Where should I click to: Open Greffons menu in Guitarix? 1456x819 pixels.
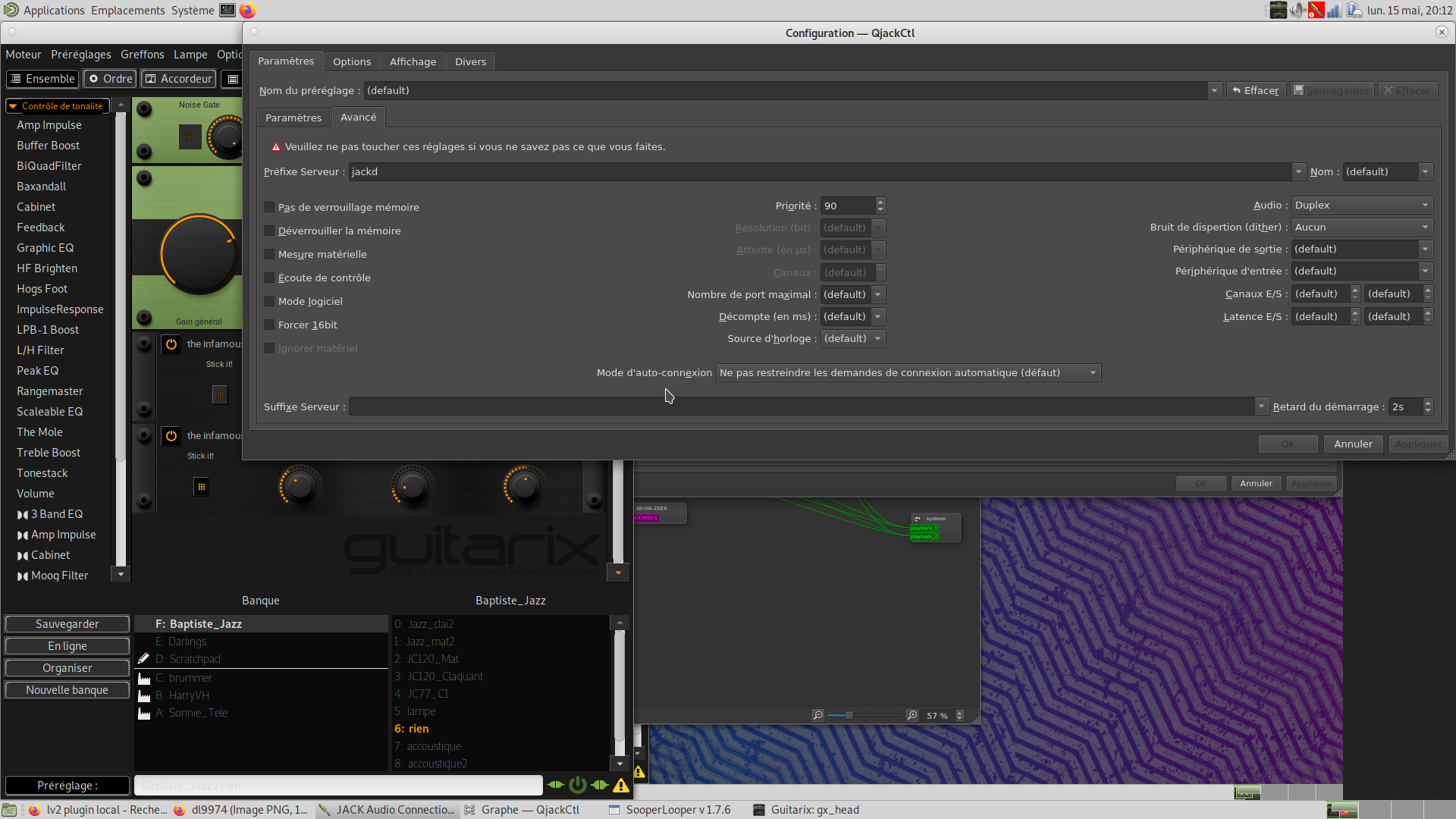142,55
